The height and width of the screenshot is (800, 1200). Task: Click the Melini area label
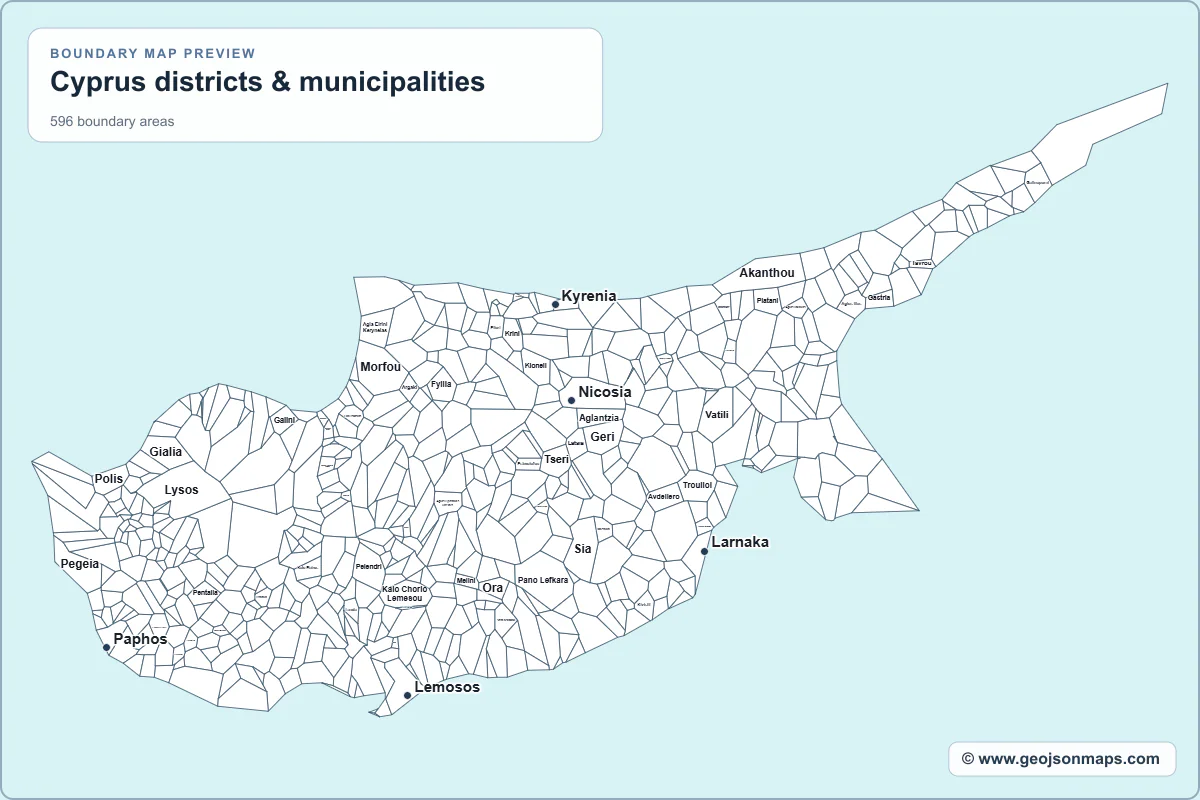click(466, 581)
